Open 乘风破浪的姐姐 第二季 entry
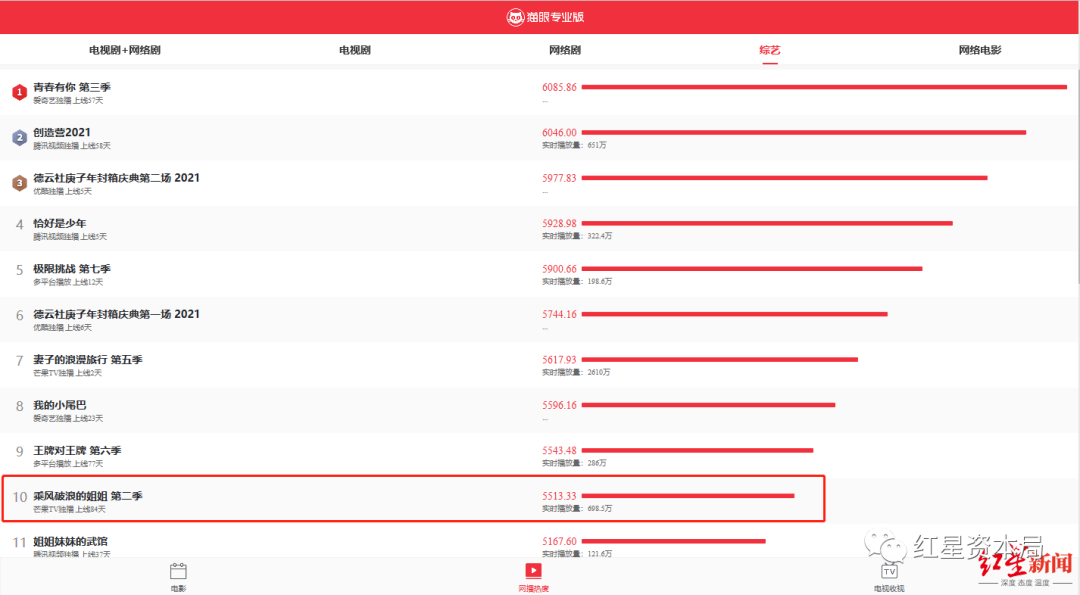1080x595 pixels. click(x=88, y=496)
